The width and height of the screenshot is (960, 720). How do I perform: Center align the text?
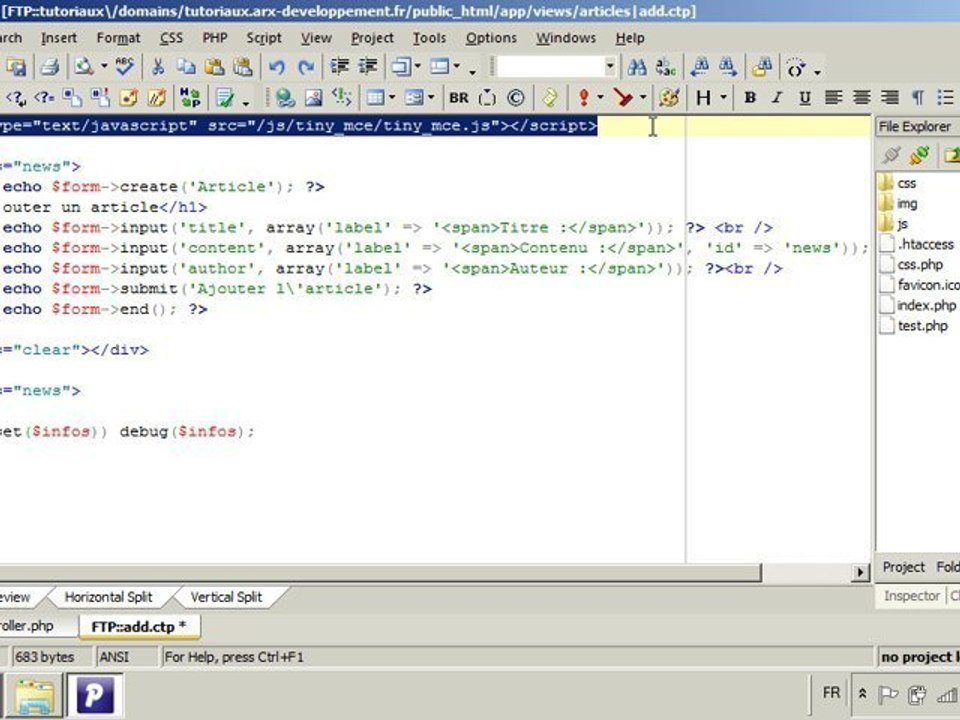click(861, 97)
